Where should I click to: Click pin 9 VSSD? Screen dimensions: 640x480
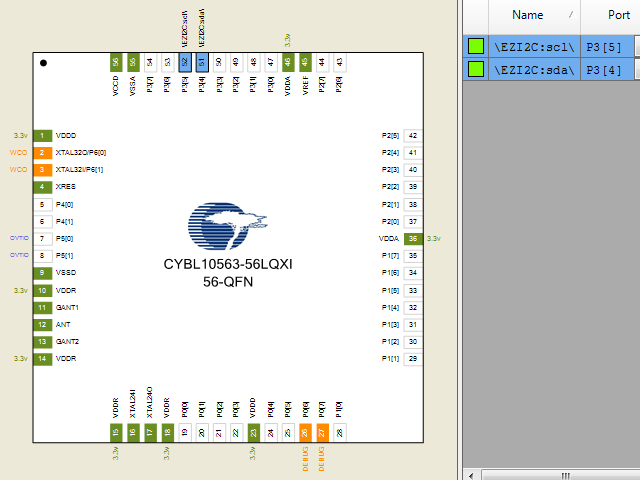(x=42, y=273)
